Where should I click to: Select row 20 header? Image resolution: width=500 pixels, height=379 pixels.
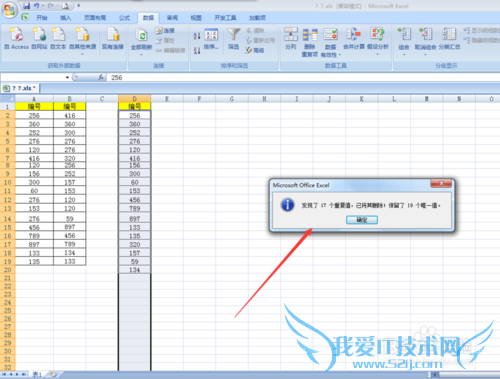click(x=7, y=270)
